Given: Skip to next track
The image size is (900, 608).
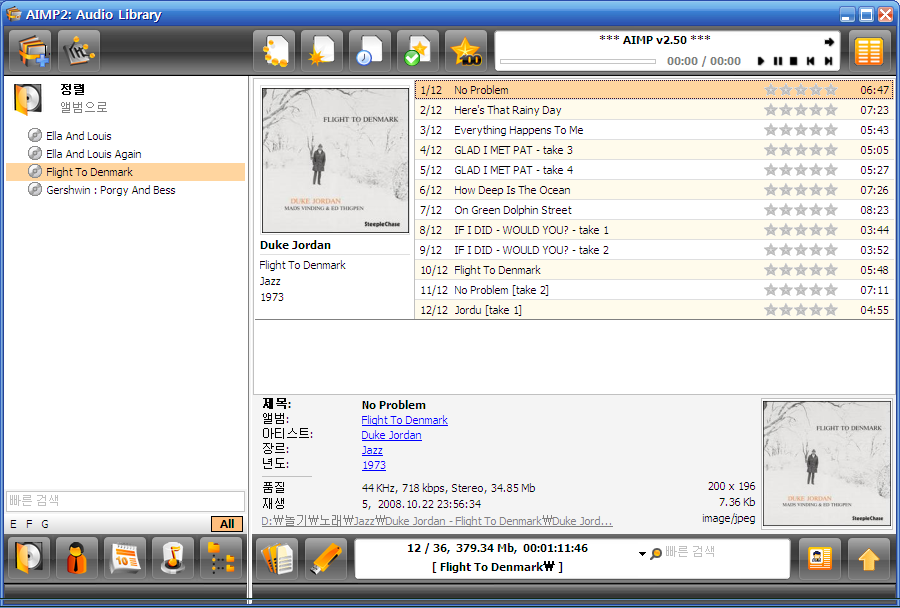Looking at the screenshot, I should coord(828,61).
